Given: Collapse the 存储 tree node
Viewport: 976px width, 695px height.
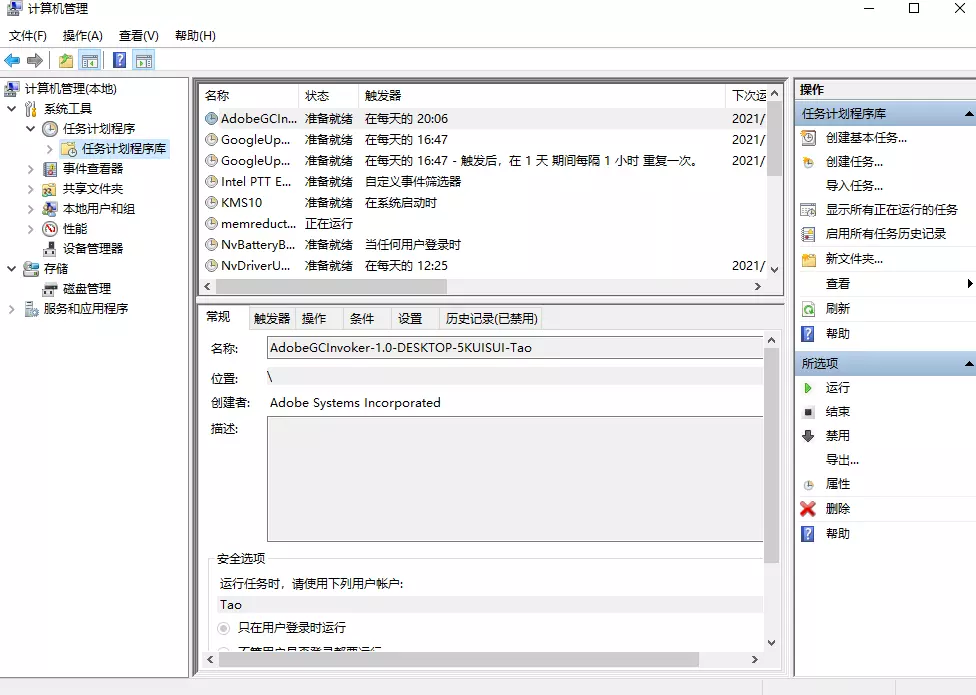Looking at the screenshot, I should click(x=11, y=268).
